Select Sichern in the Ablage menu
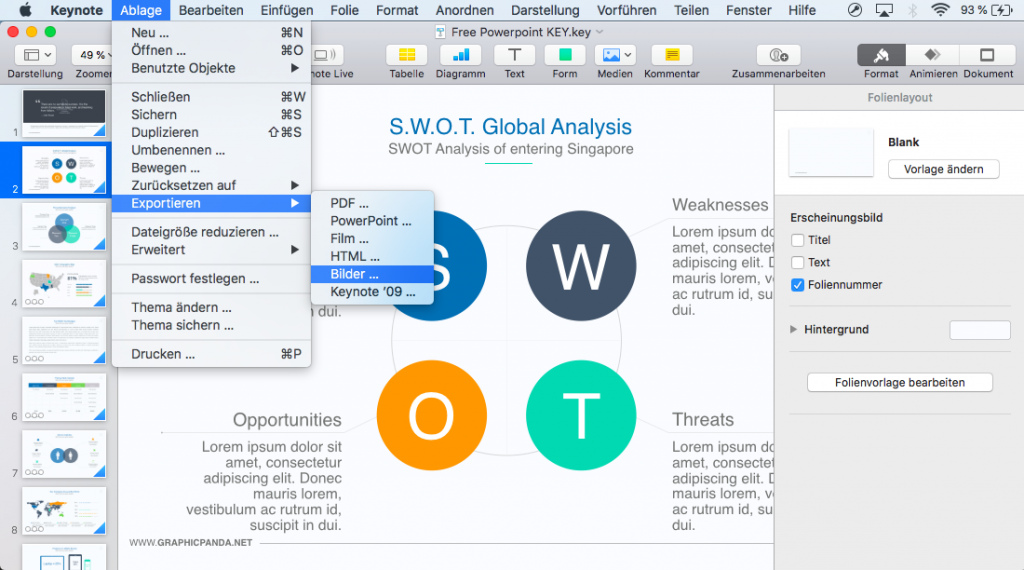1024x570 pixels. point(212,114)
